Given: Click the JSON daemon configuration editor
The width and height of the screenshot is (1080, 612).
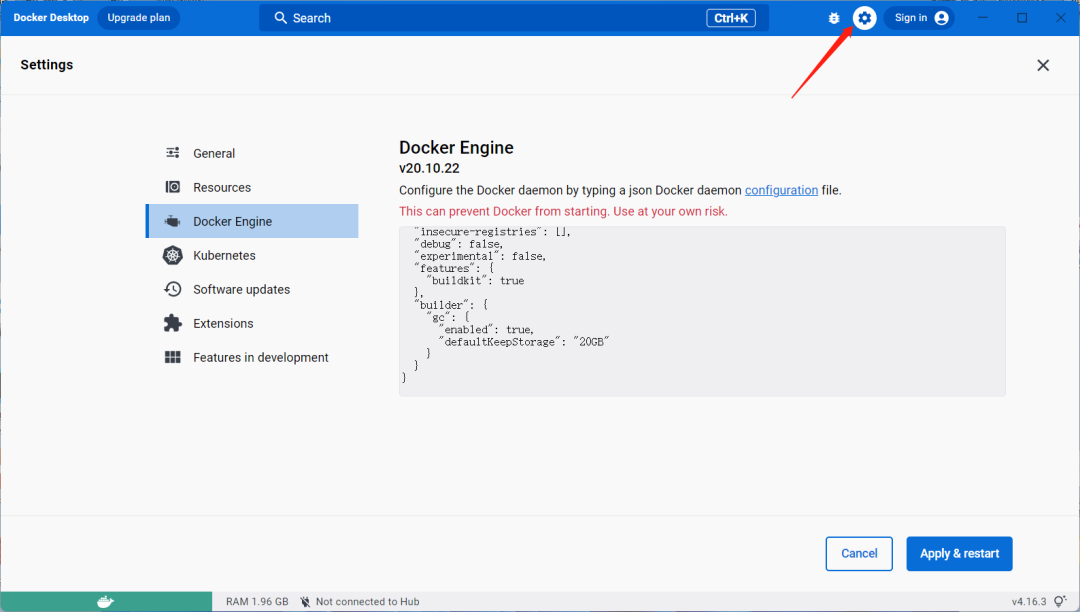Looking at the screenshot, I should pos(700,310).
